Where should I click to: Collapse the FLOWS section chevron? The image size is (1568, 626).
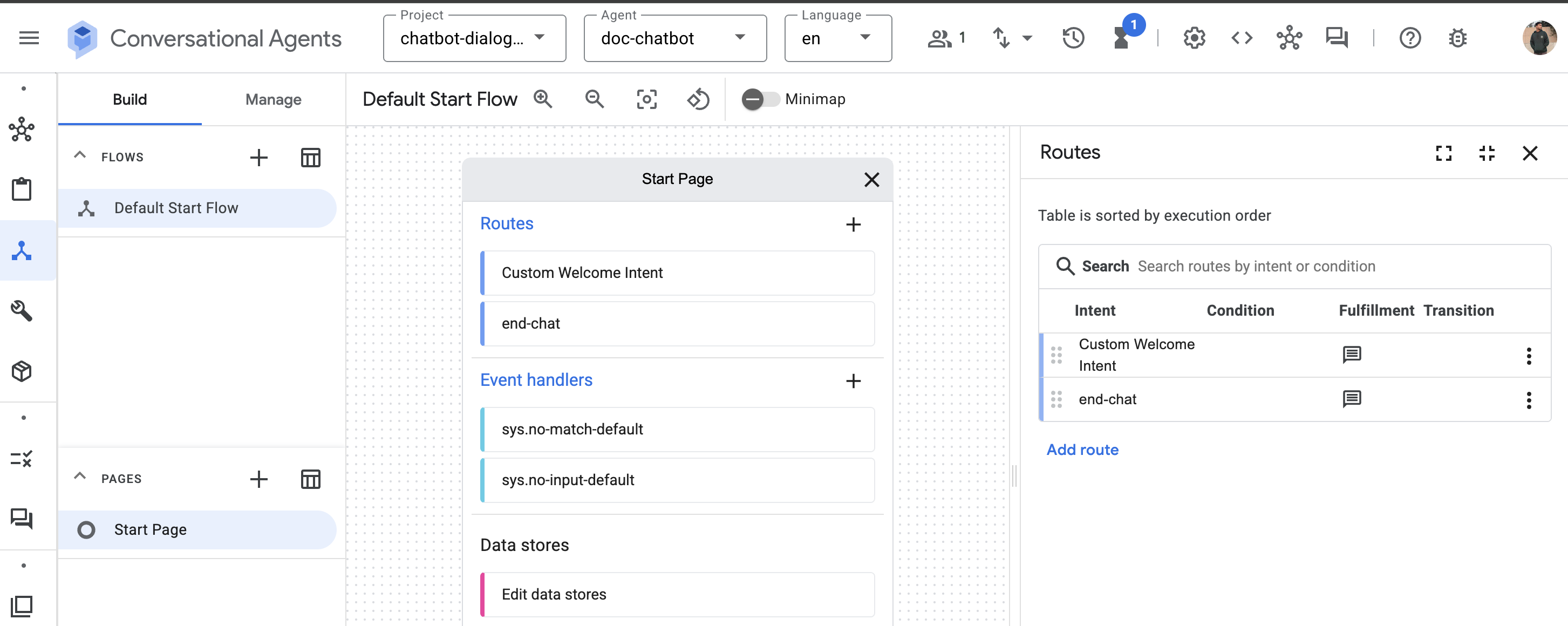[x=80, y=155]
